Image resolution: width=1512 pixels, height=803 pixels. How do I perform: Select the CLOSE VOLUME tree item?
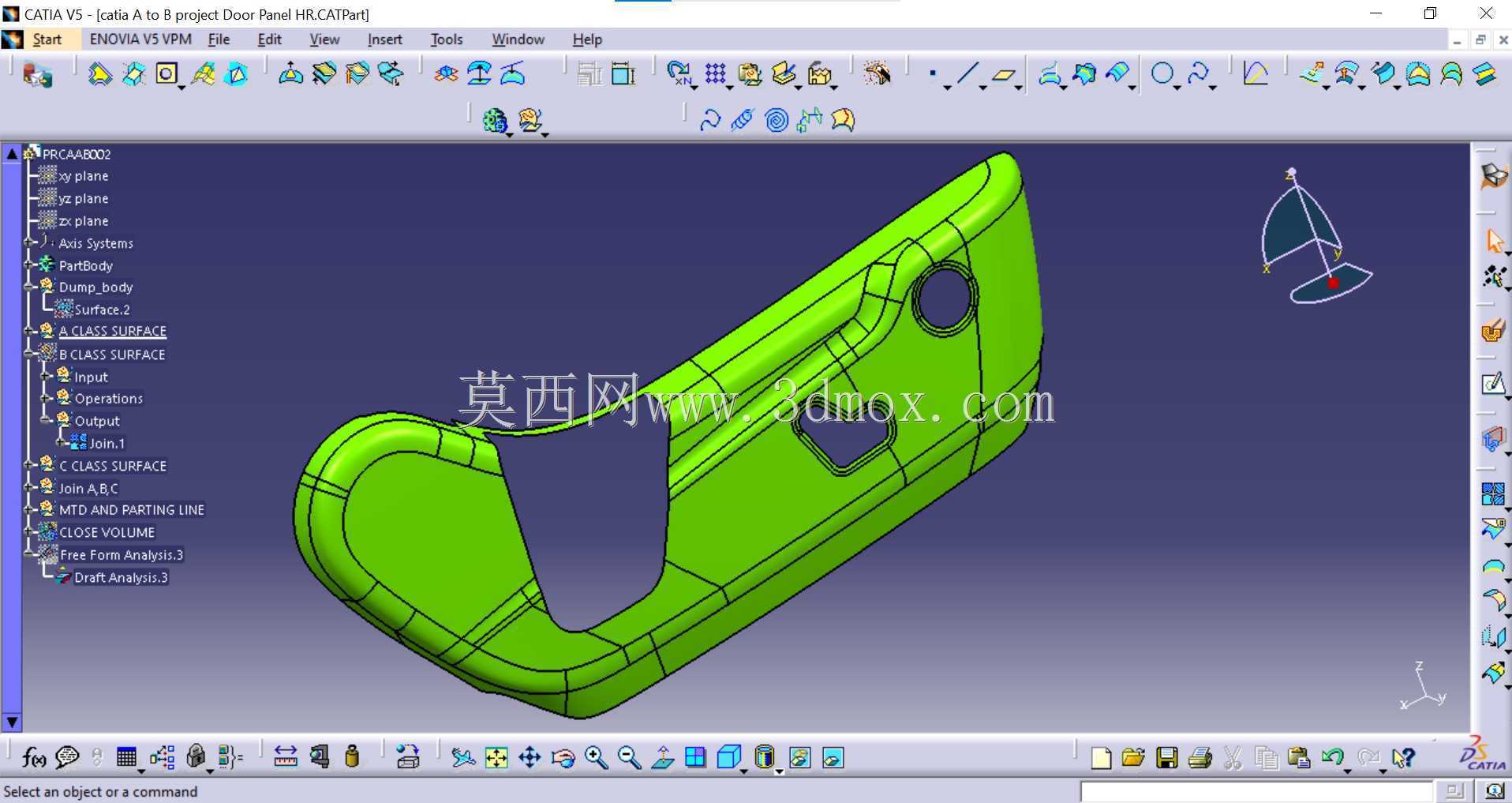point(107,532)
